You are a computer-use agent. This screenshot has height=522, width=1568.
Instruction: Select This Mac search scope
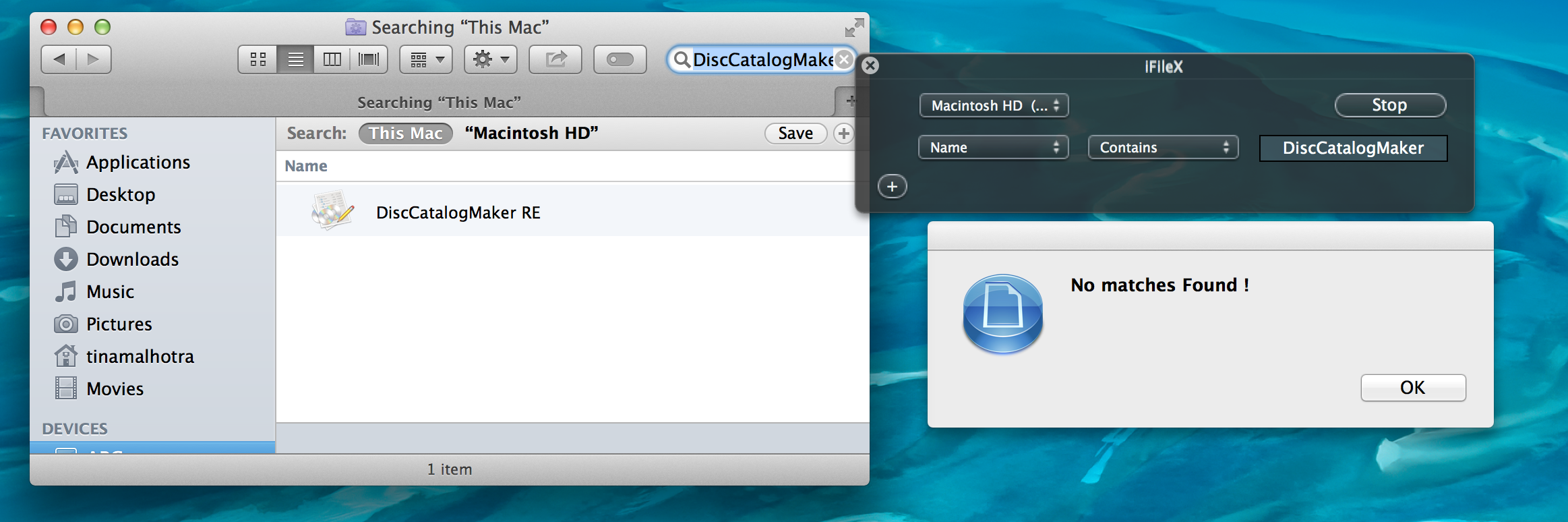(x=405, y=134)
